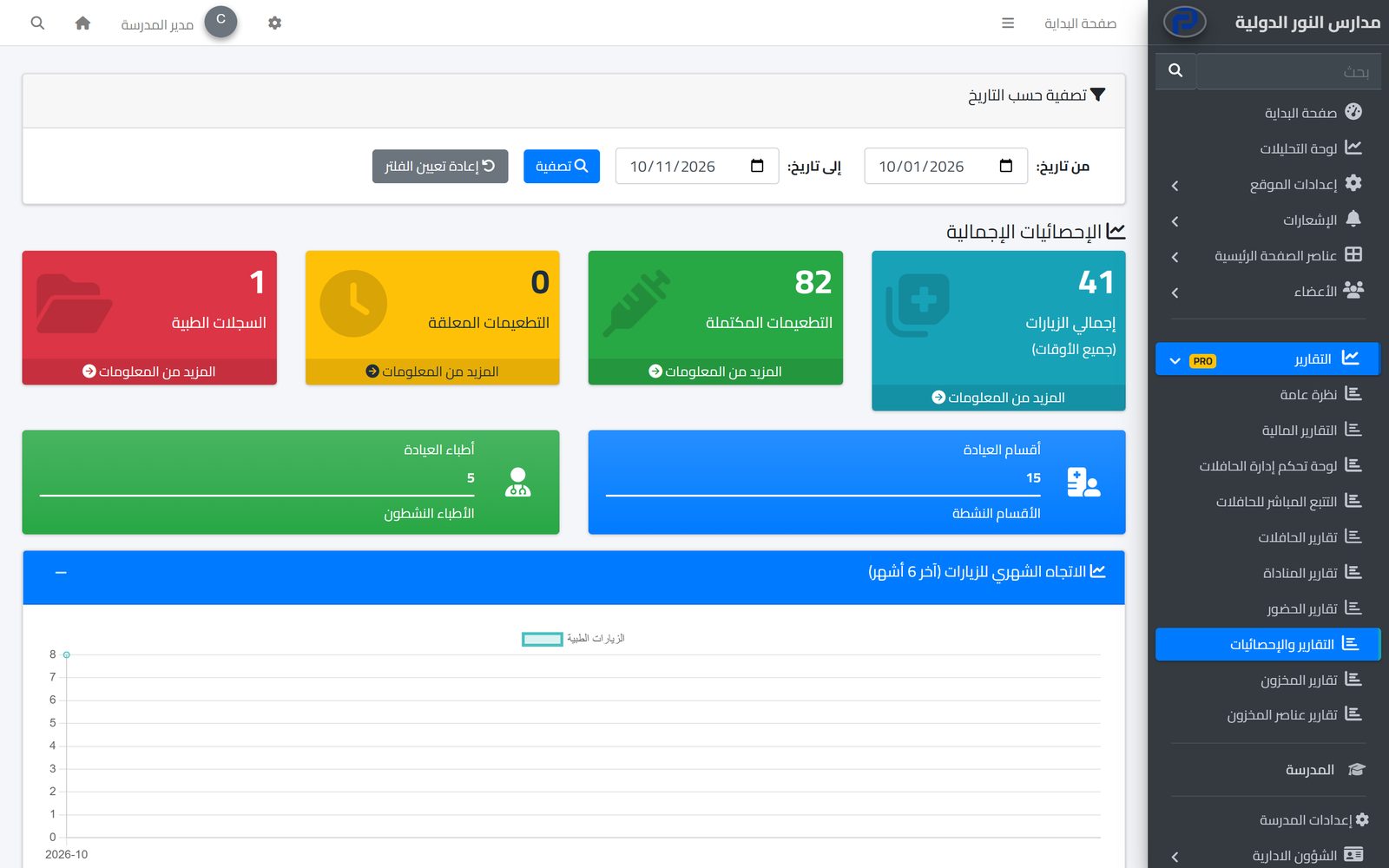The image size is (1389, 868).
Task: Open settings gear icon in top bar
Action: pos(274,23)
